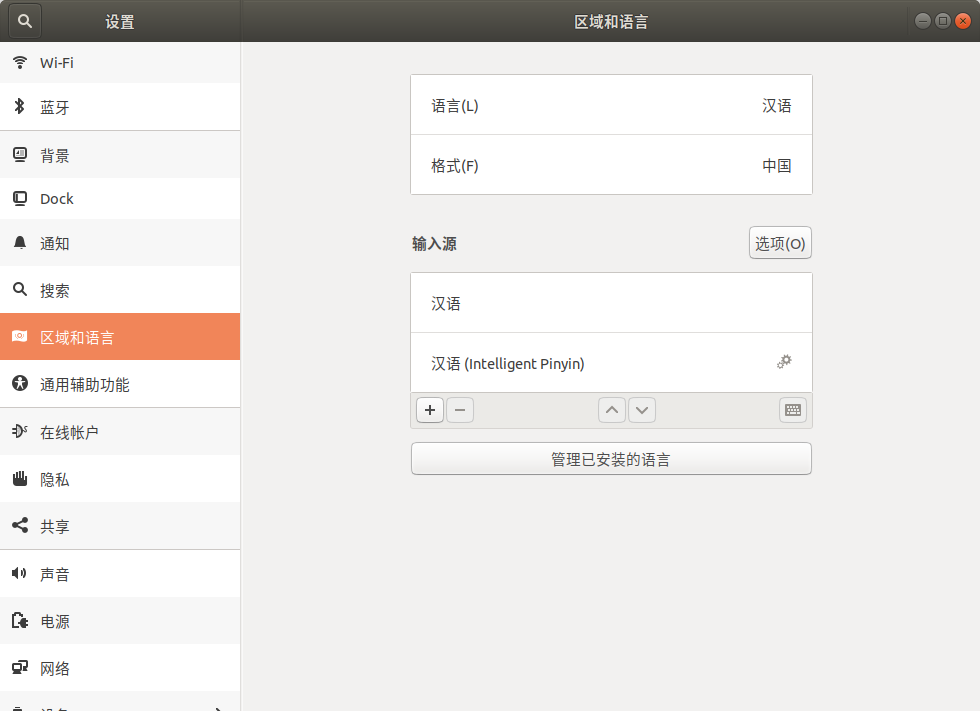
Task: Click the search icon in the Settings header
Action: coord(24,21)
